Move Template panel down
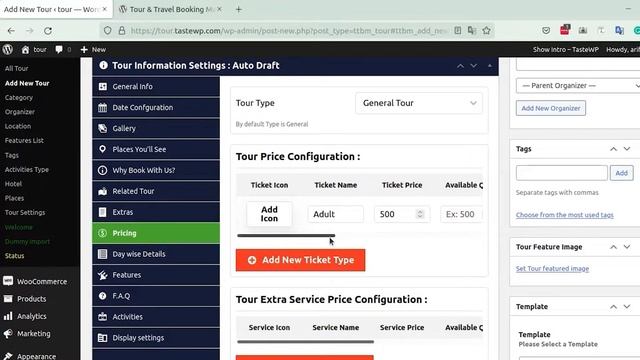The height and width of the screenshot is (360, 640). click(x=627, y=307)
